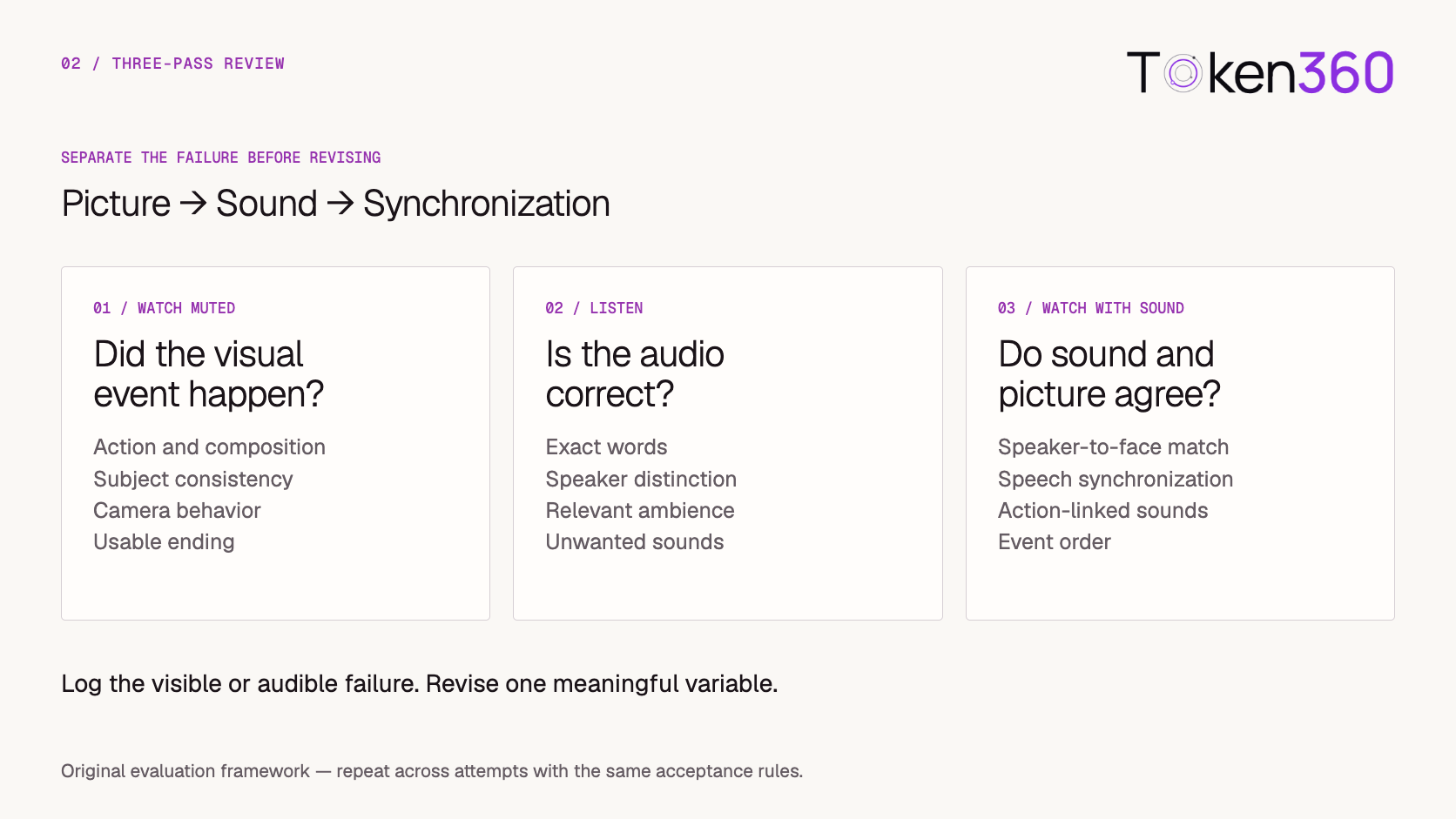Click the '03 / WATCH WITH SOUND' label

tap(1091, 308)
